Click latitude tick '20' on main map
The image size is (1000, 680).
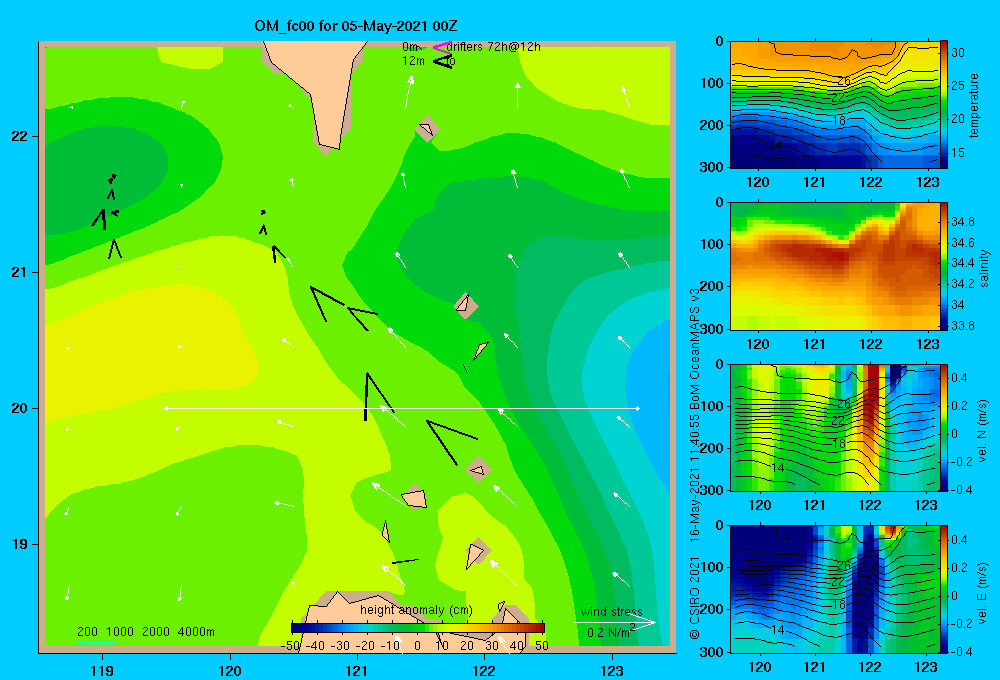[x=20, y=408]
